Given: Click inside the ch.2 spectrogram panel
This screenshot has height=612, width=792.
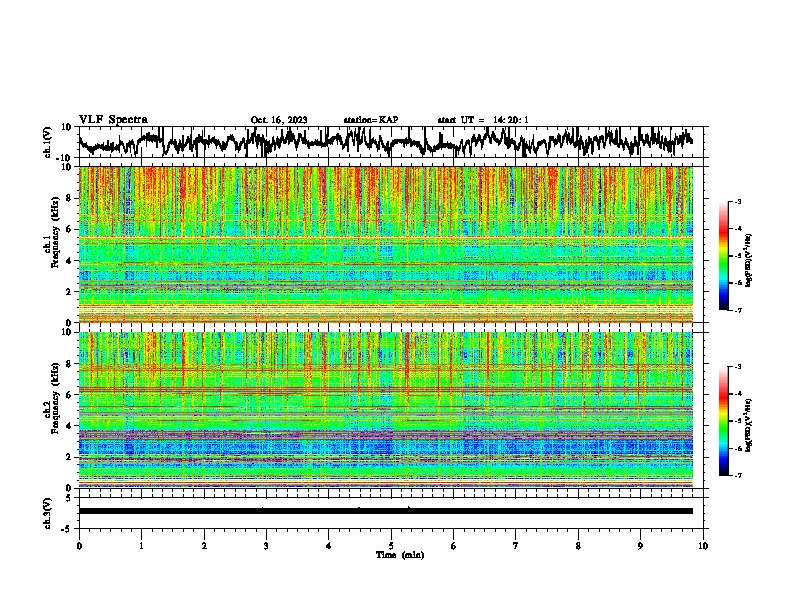Looking at the screenshot, I should (x=385, y=410).
